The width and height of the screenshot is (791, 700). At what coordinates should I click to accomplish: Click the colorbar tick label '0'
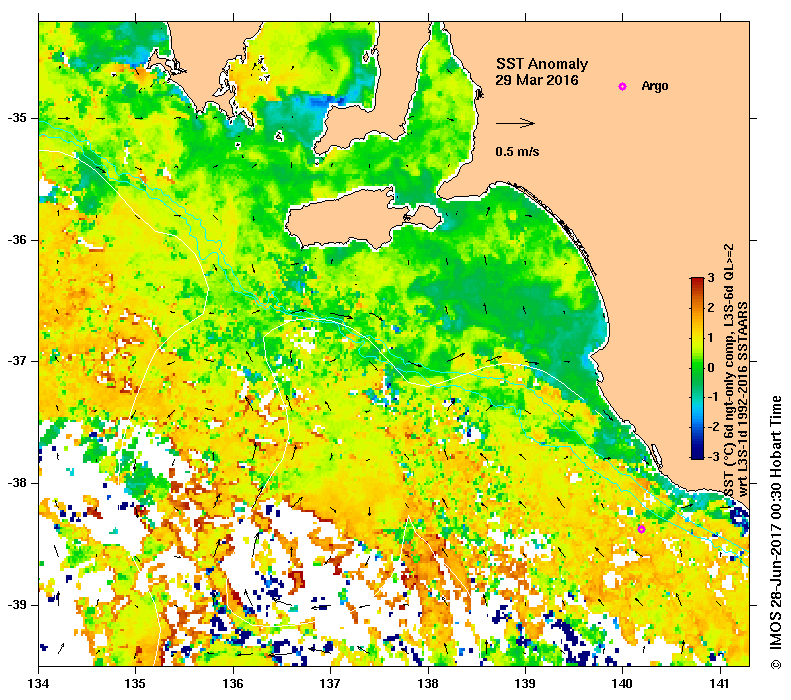711,367
